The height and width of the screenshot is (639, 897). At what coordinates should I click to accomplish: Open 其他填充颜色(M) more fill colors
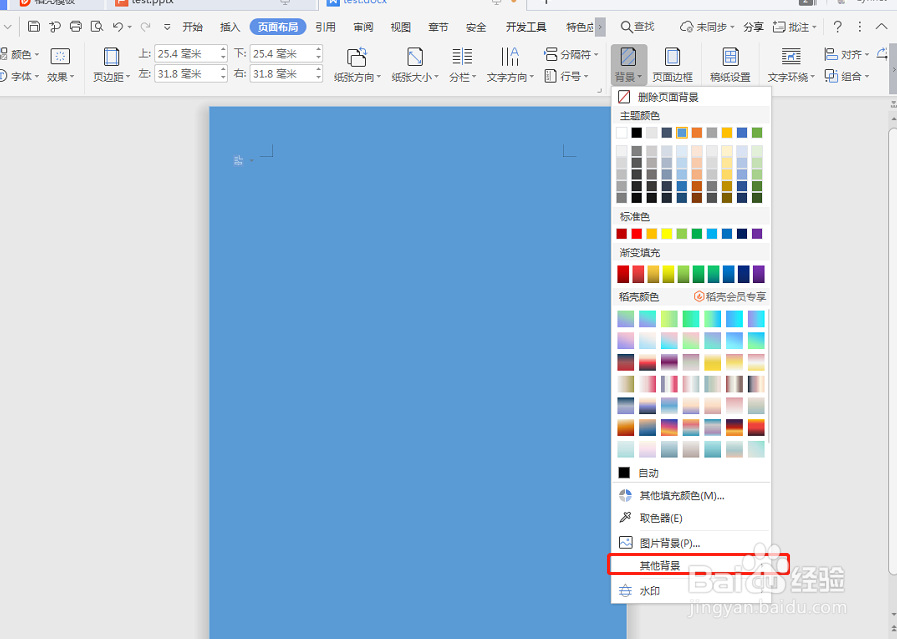coord(690,495)
